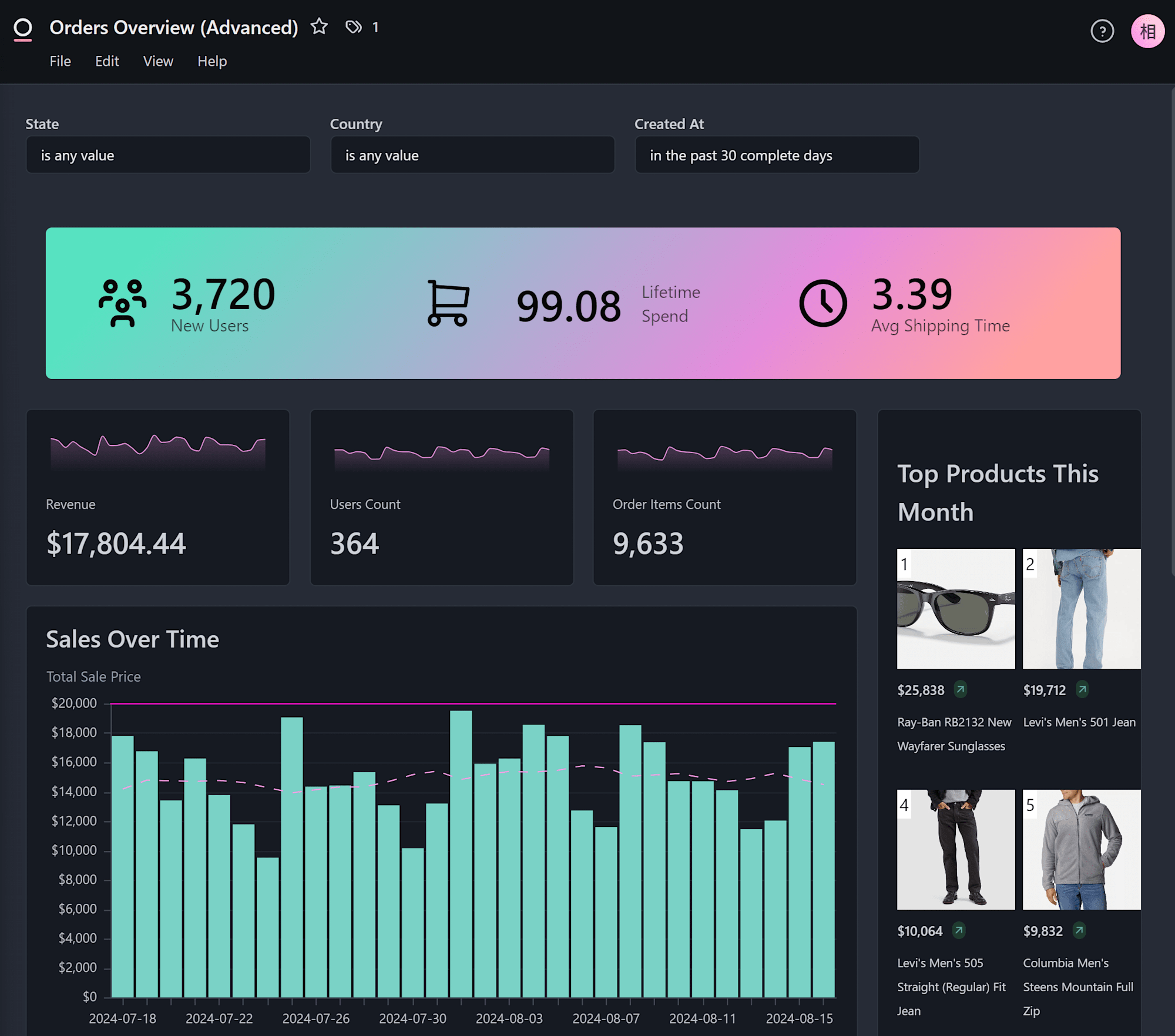Click the $9,832 product sales value
The width and height of the screenshot is (1175, 1036).
coord(1043,931)
